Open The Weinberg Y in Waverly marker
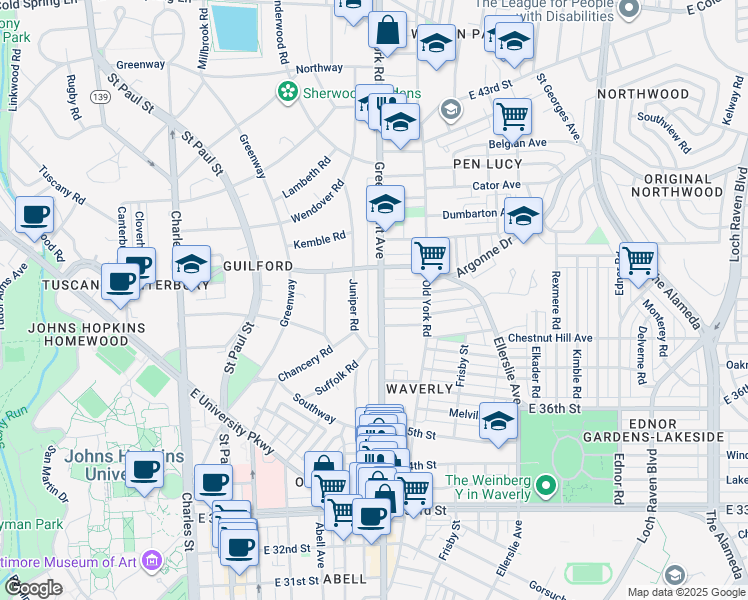Screen dimensions: 748x600 pyautogui.click(x=546, y=488)
